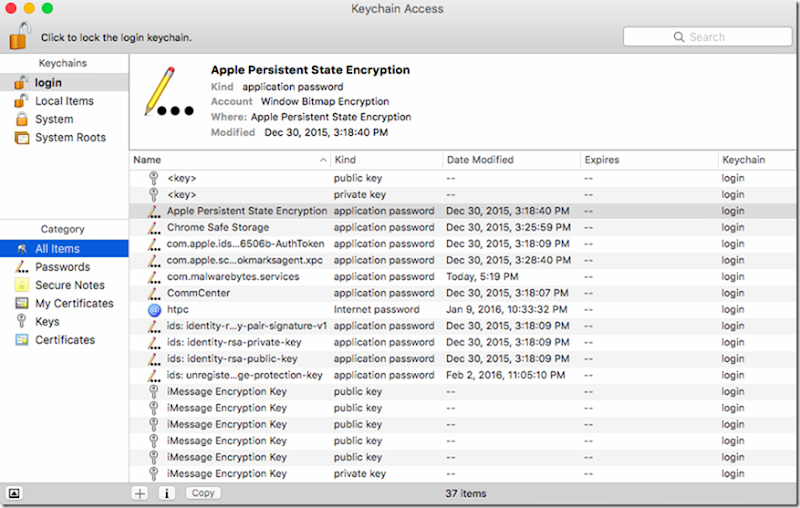Click the info 'i' button
Viewport: 800px width, 508px height.
[166, 493]
